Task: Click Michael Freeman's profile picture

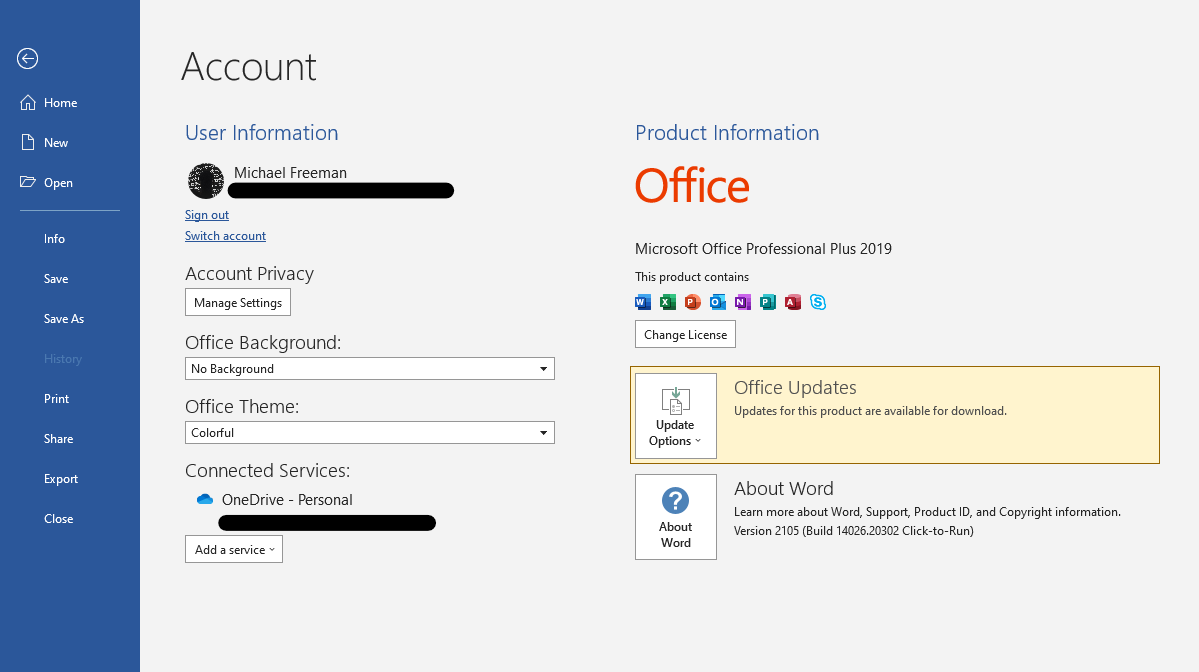Action: pos(206,181)
